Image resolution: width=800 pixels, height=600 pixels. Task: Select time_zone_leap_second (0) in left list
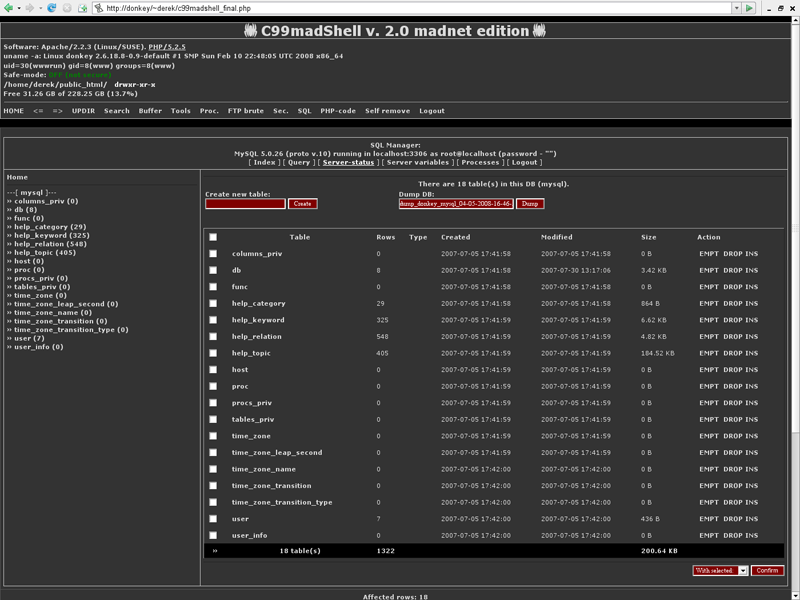point(66,304)
